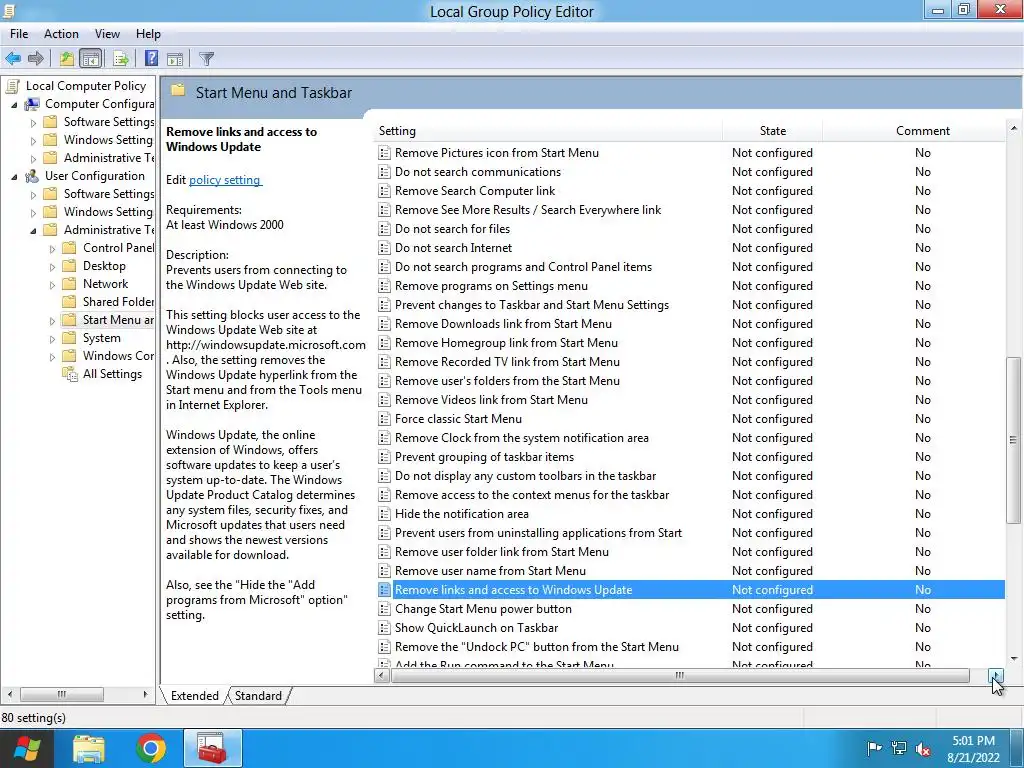The width and height of the screenshot is (1024, 768).
Task: Open the View menu
Action: tap(107, 34)
